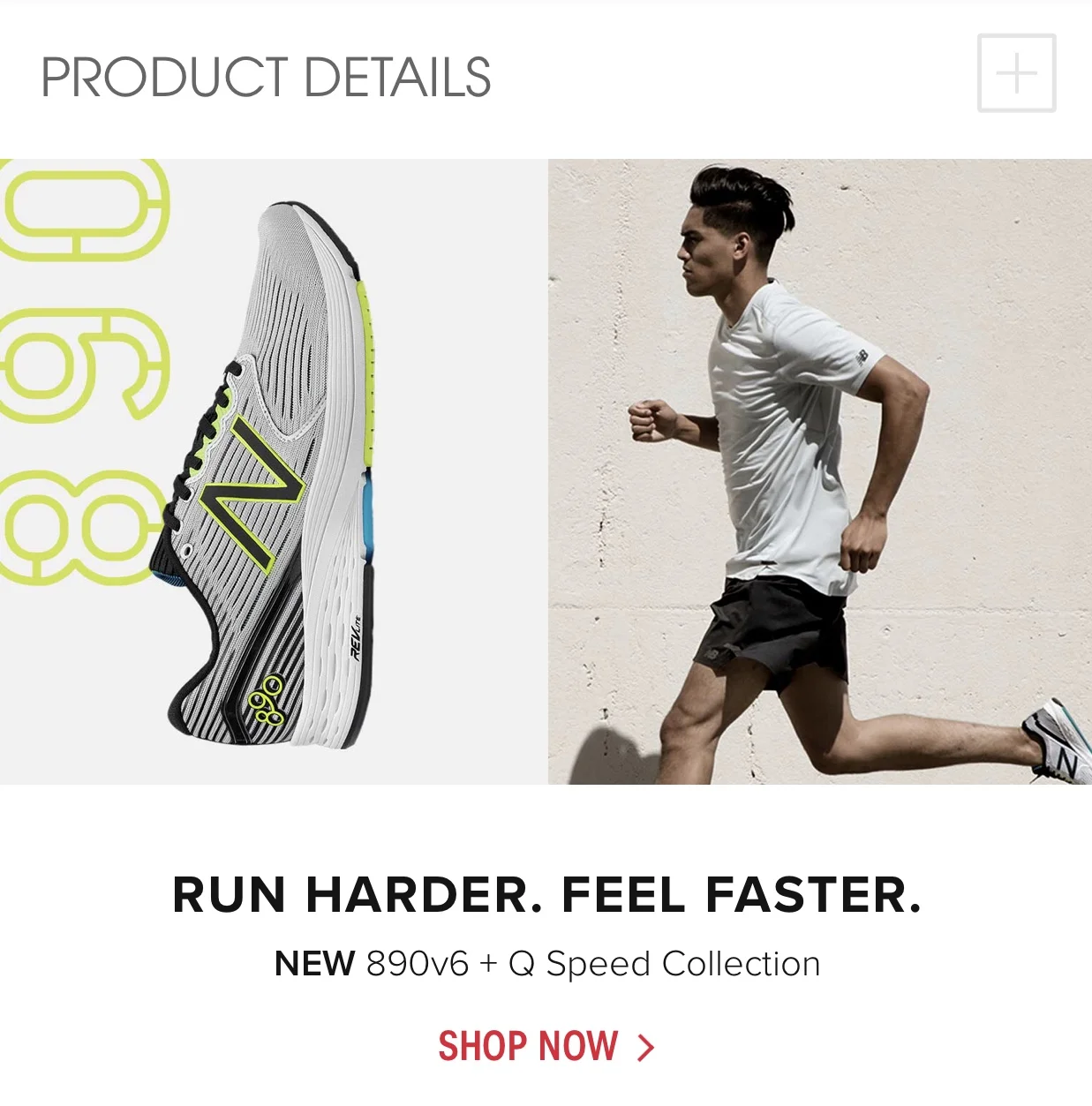Expand Product Details with the plus icon
Screen dimensions: 1092x1106
coord(1016,73)
